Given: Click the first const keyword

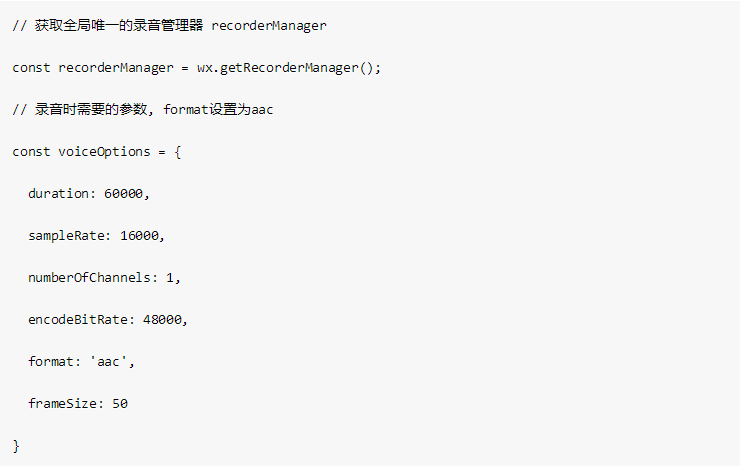Looking at the screenshot, I should (31, 68).
